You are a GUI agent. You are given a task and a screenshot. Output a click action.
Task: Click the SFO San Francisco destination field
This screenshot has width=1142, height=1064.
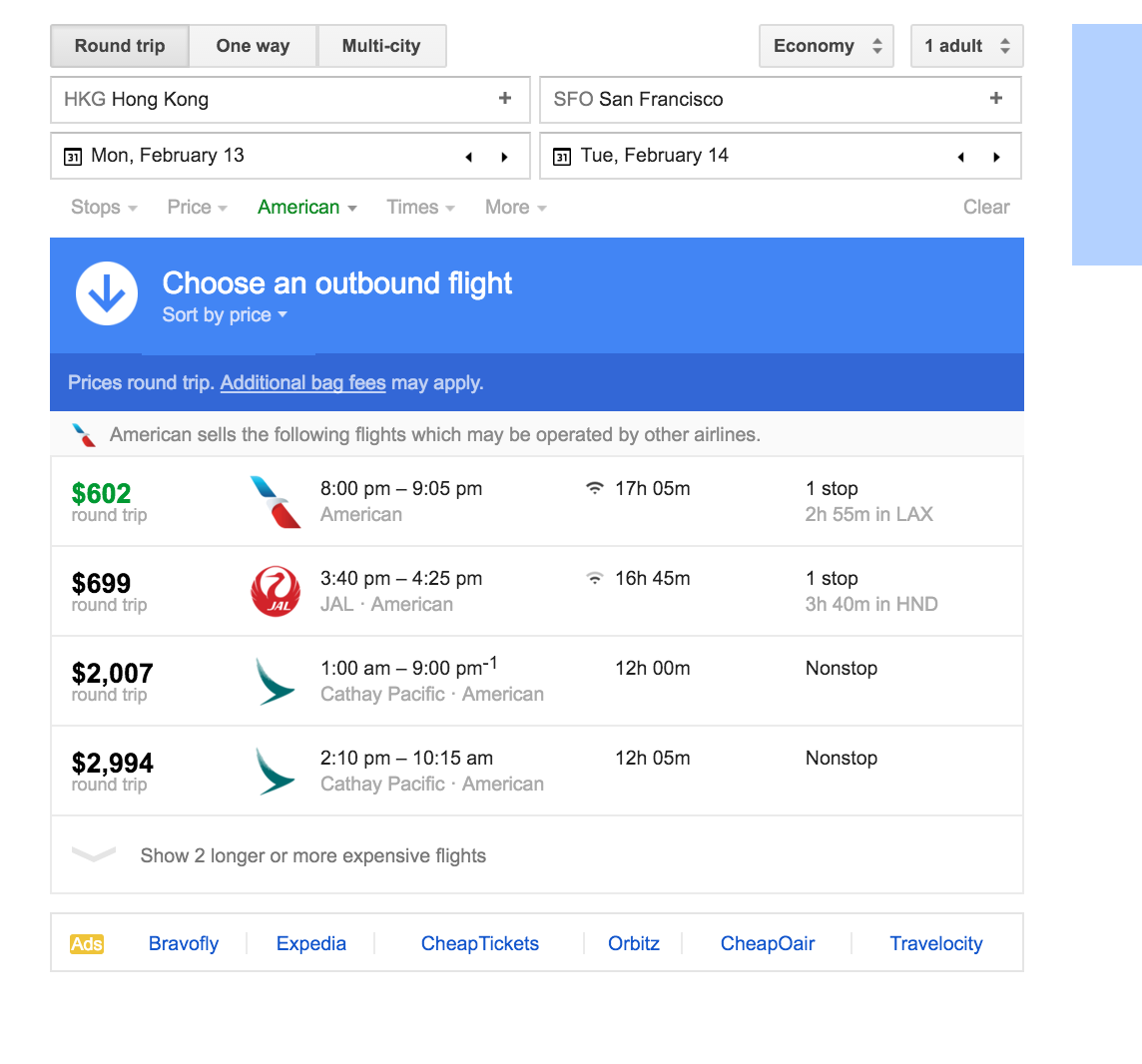tap(780, 100)
